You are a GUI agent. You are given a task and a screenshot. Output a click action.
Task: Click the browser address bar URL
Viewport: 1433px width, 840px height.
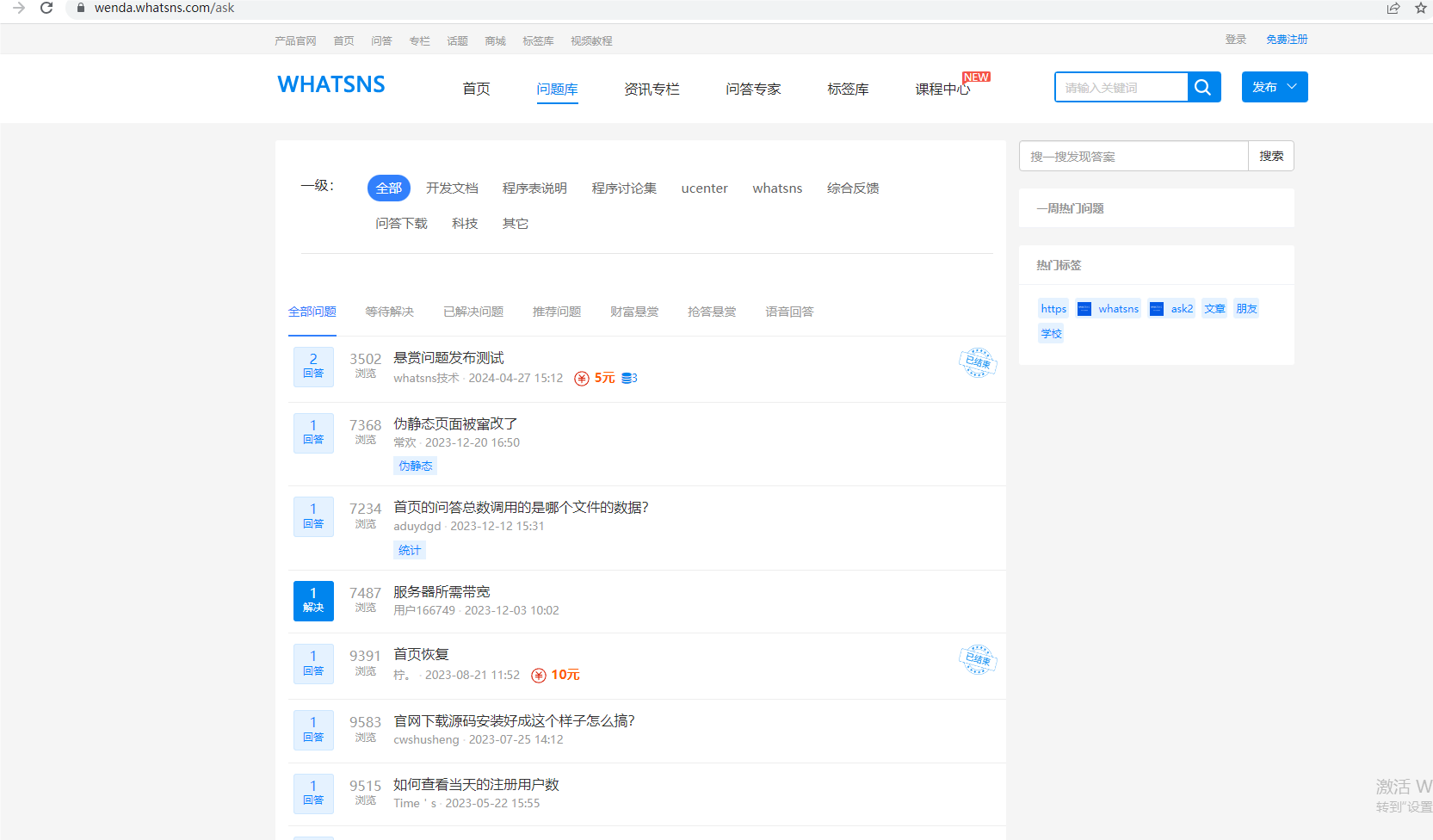point(164,8)
